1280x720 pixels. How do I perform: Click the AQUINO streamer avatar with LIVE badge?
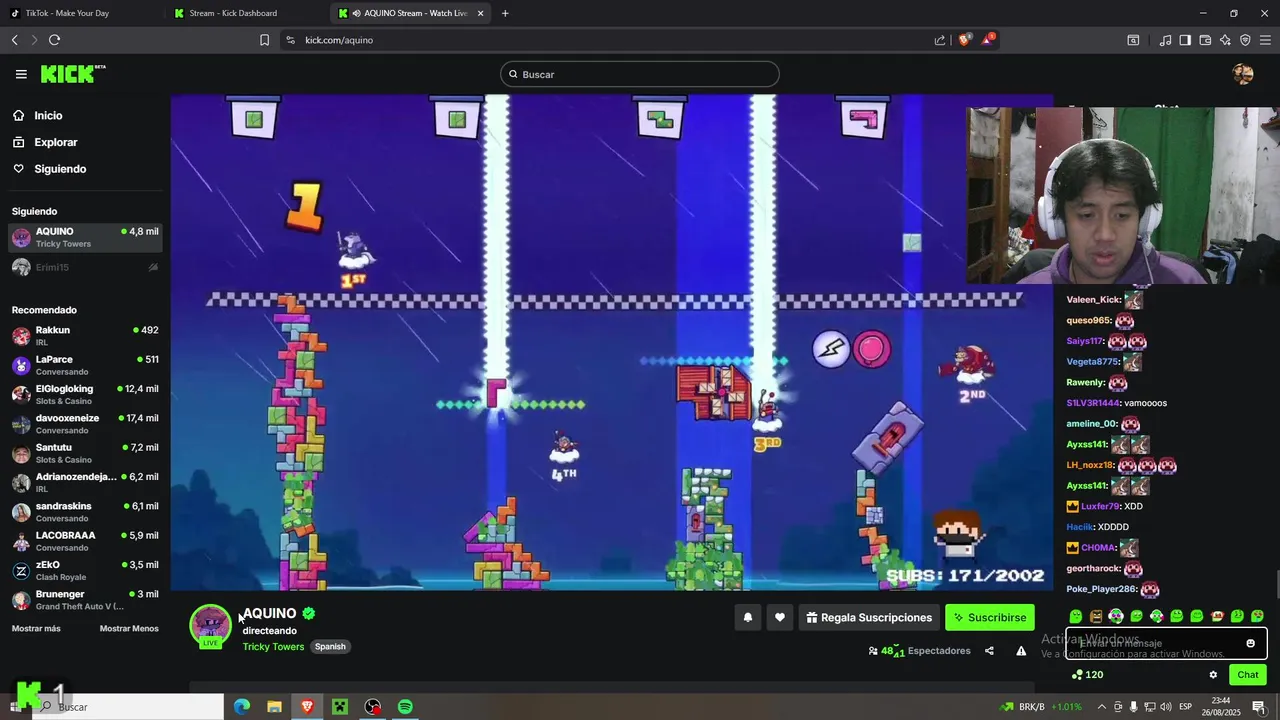210,626
